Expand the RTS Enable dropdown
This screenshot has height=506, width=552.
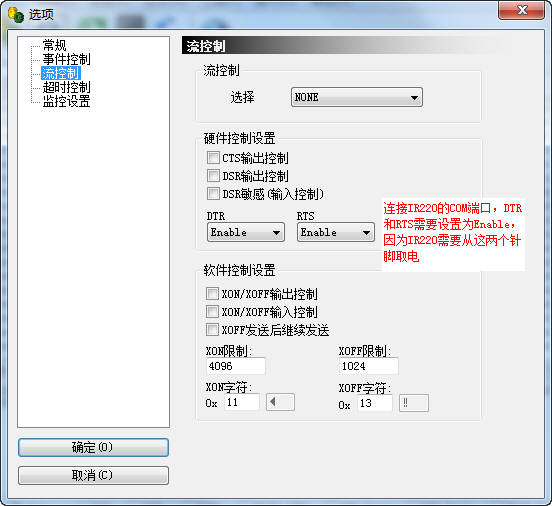(335, 232)
